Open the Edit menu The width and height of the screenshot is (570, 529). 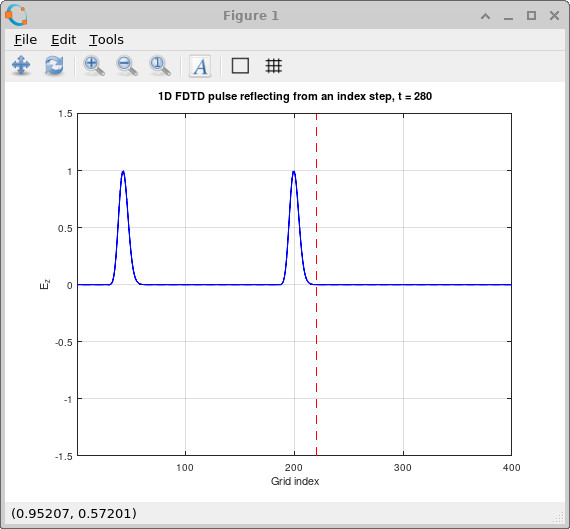pyautogui.click(x=63, y=40)
